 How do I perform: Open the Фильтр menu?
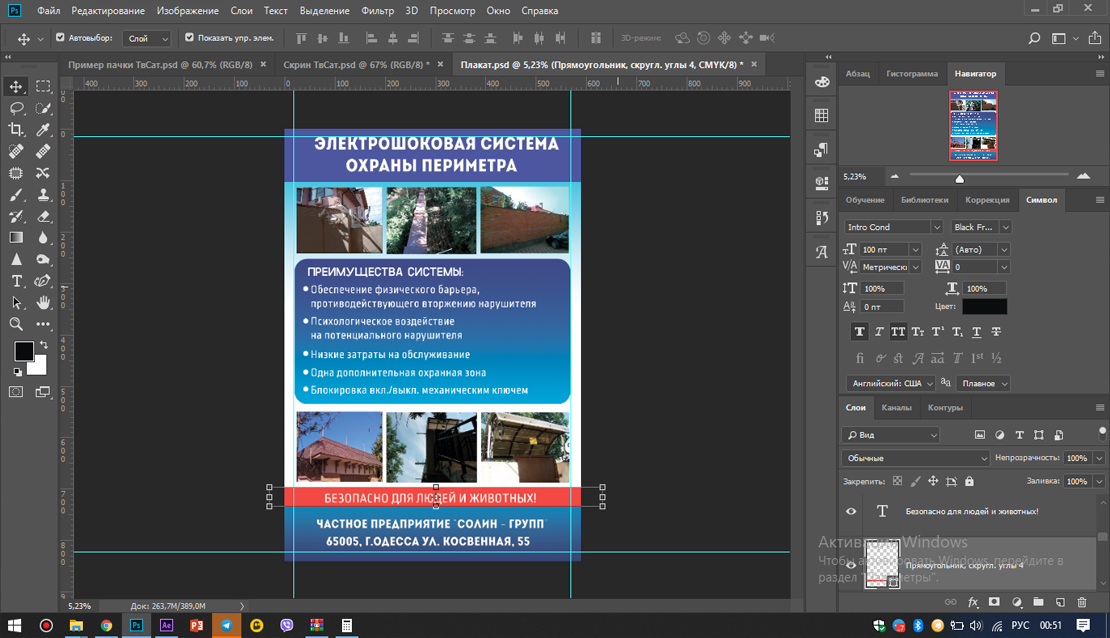tap(377, 11)
